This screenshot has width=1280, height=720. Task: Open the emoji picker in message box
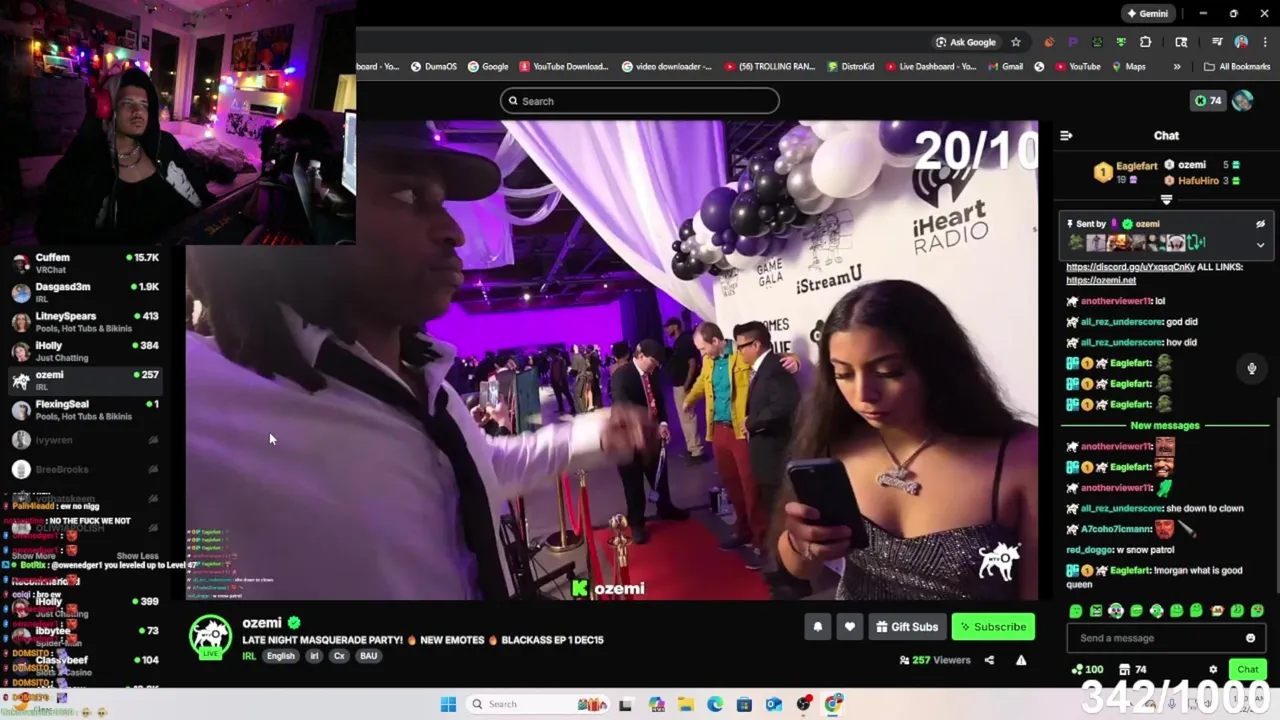1250,638
